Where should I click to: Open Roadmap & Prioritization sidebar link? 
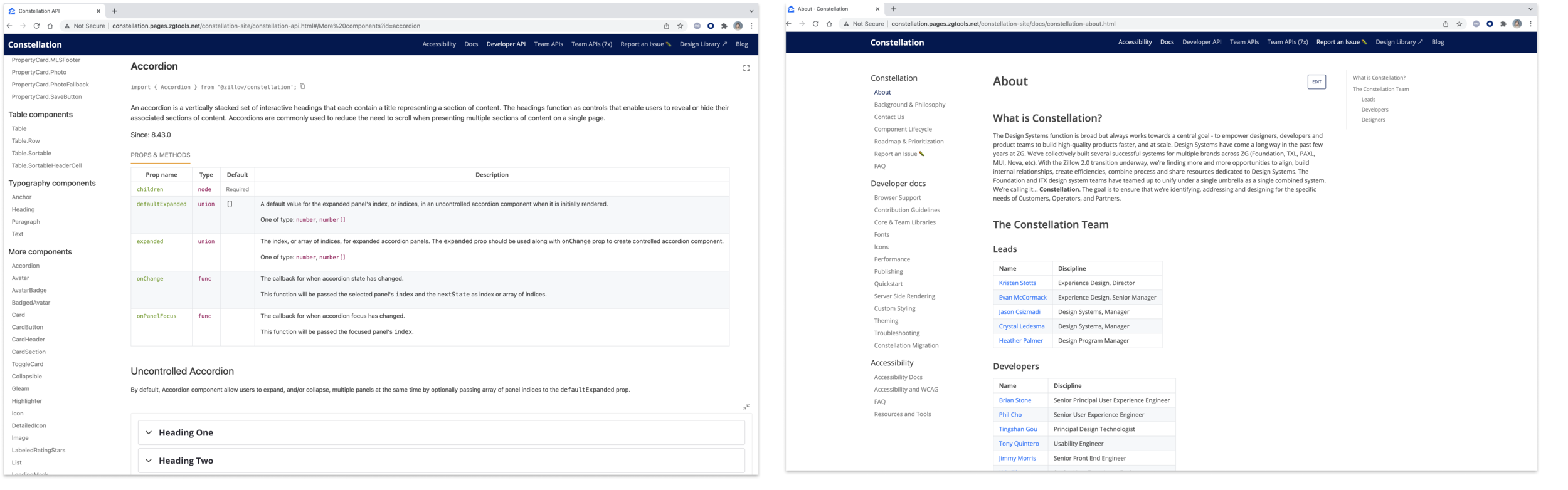(x=908, y=142)
